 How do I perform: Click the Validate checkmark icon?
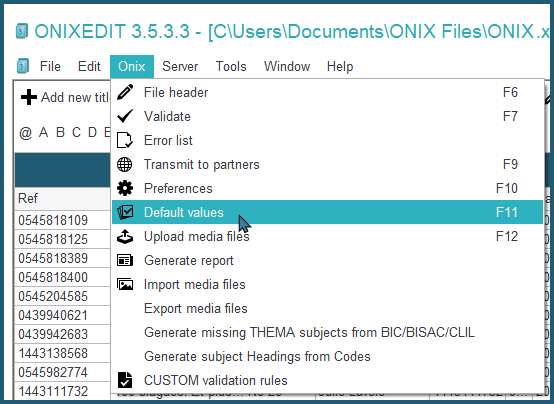(x=125, y=116)
